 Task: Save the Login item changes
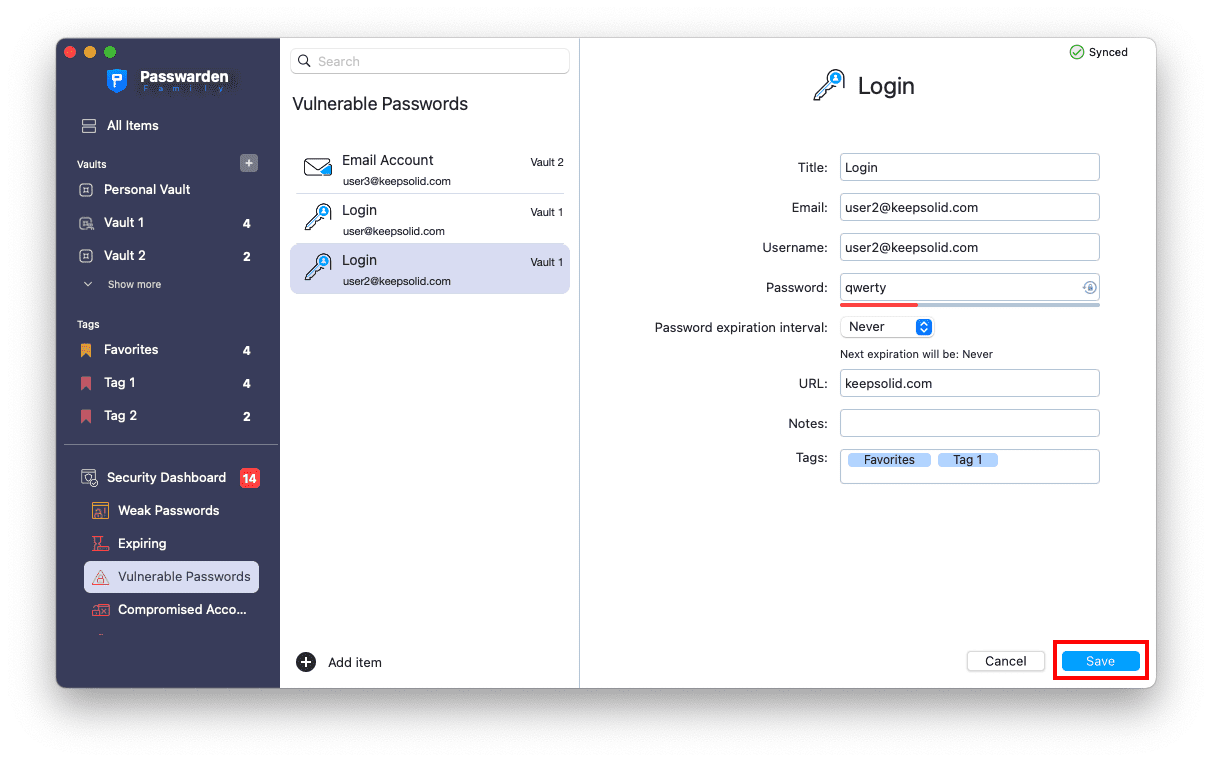click(1100, 660)
